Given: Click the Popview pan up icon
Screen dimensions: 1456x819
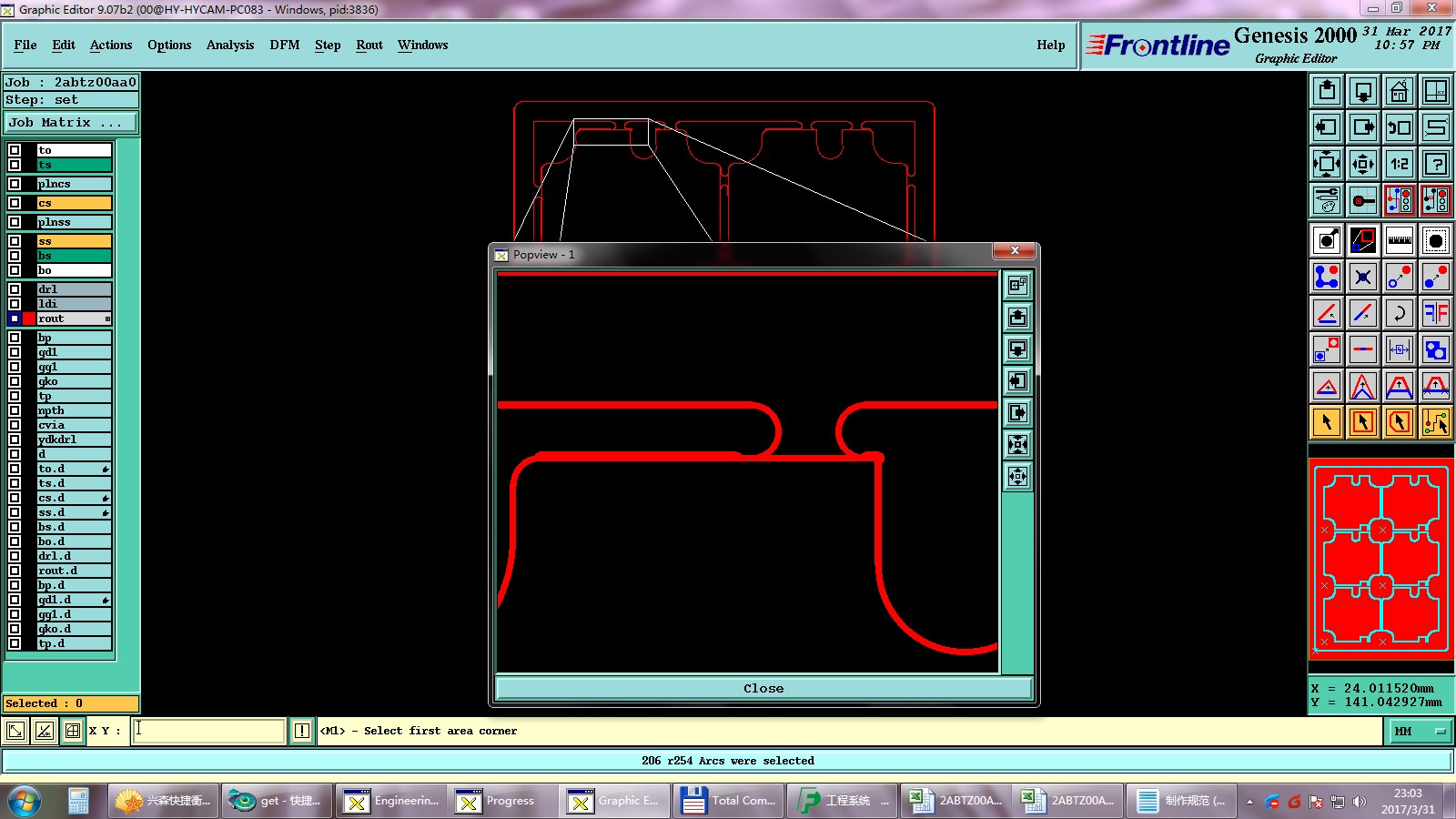Looking at the screenshot, I should coord(1017,317).
